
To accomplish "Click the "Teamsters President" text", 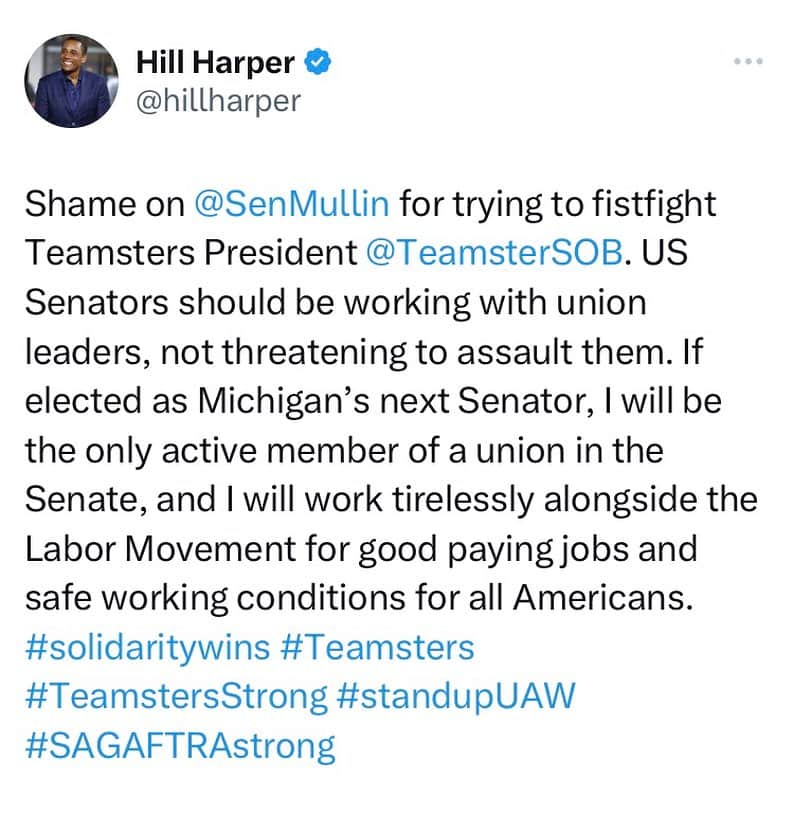I will [x=191, y=252].
